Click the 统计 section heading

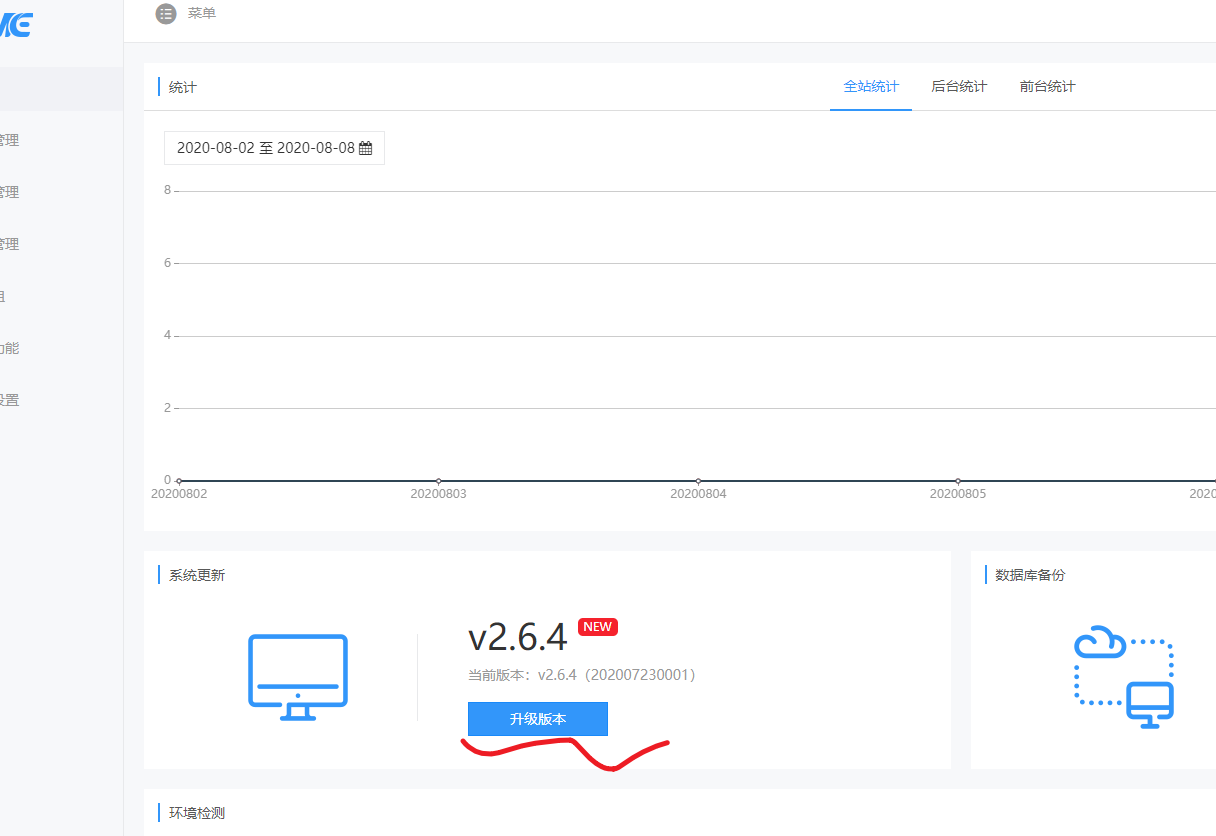tap(183, 88)
